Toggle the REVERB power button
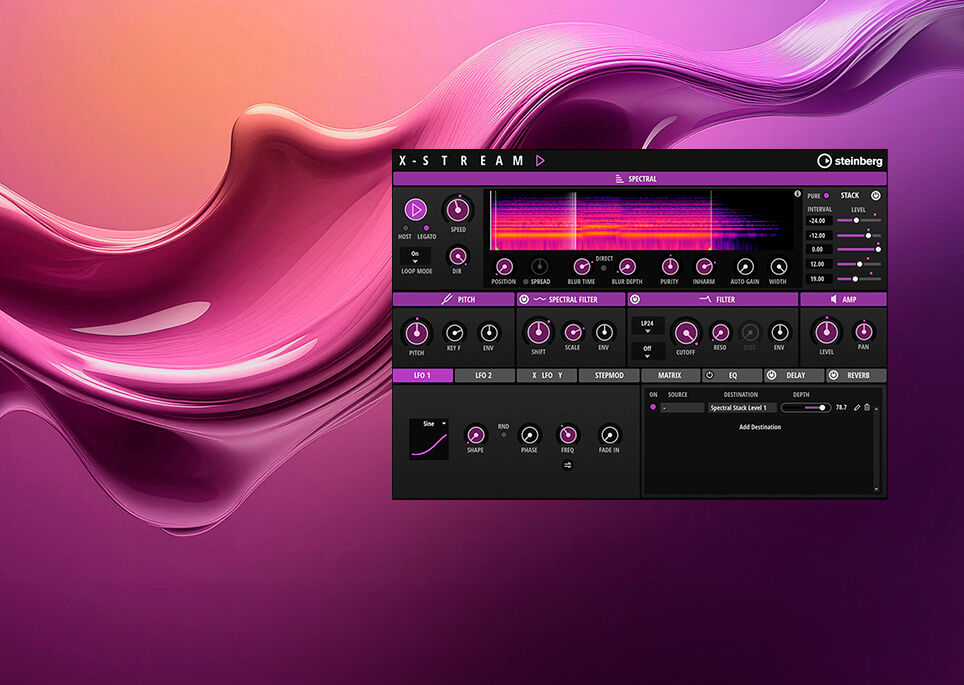 pyautogui.click(x=834, y=375)
